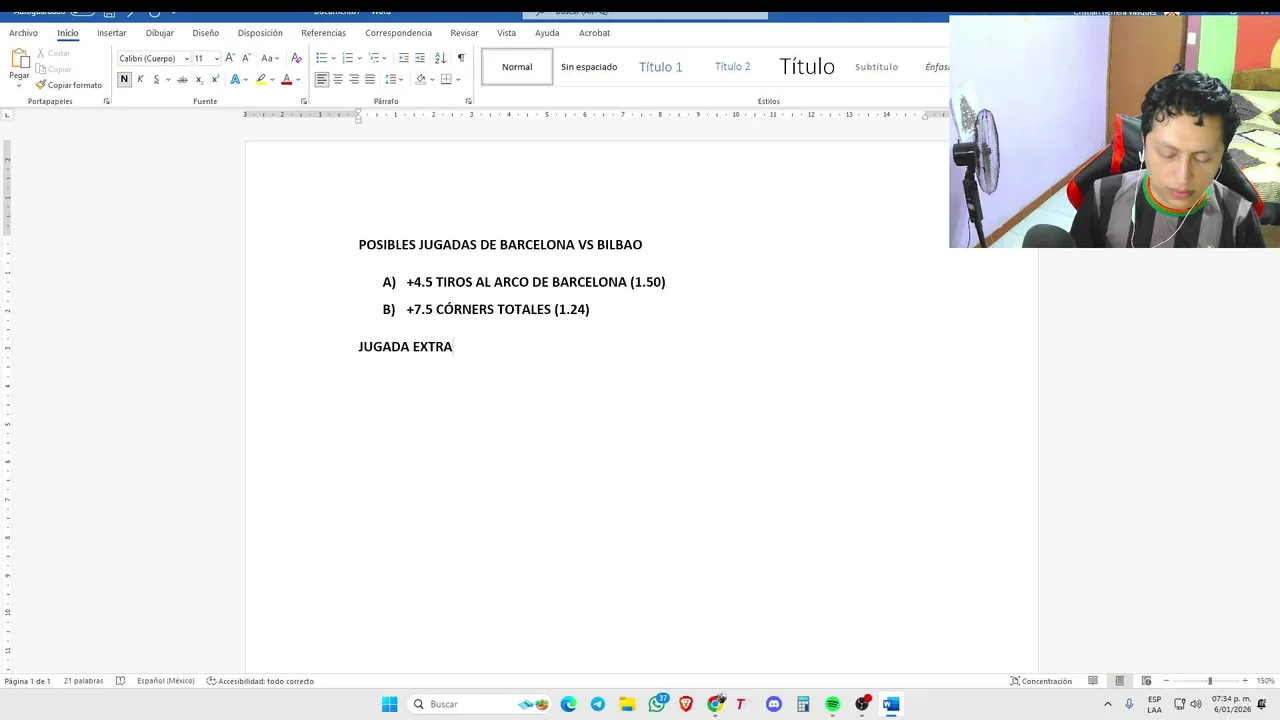Decrease paragraph indent
Viewport: 1280px width, 720px height.
click(x=404, y=58)
